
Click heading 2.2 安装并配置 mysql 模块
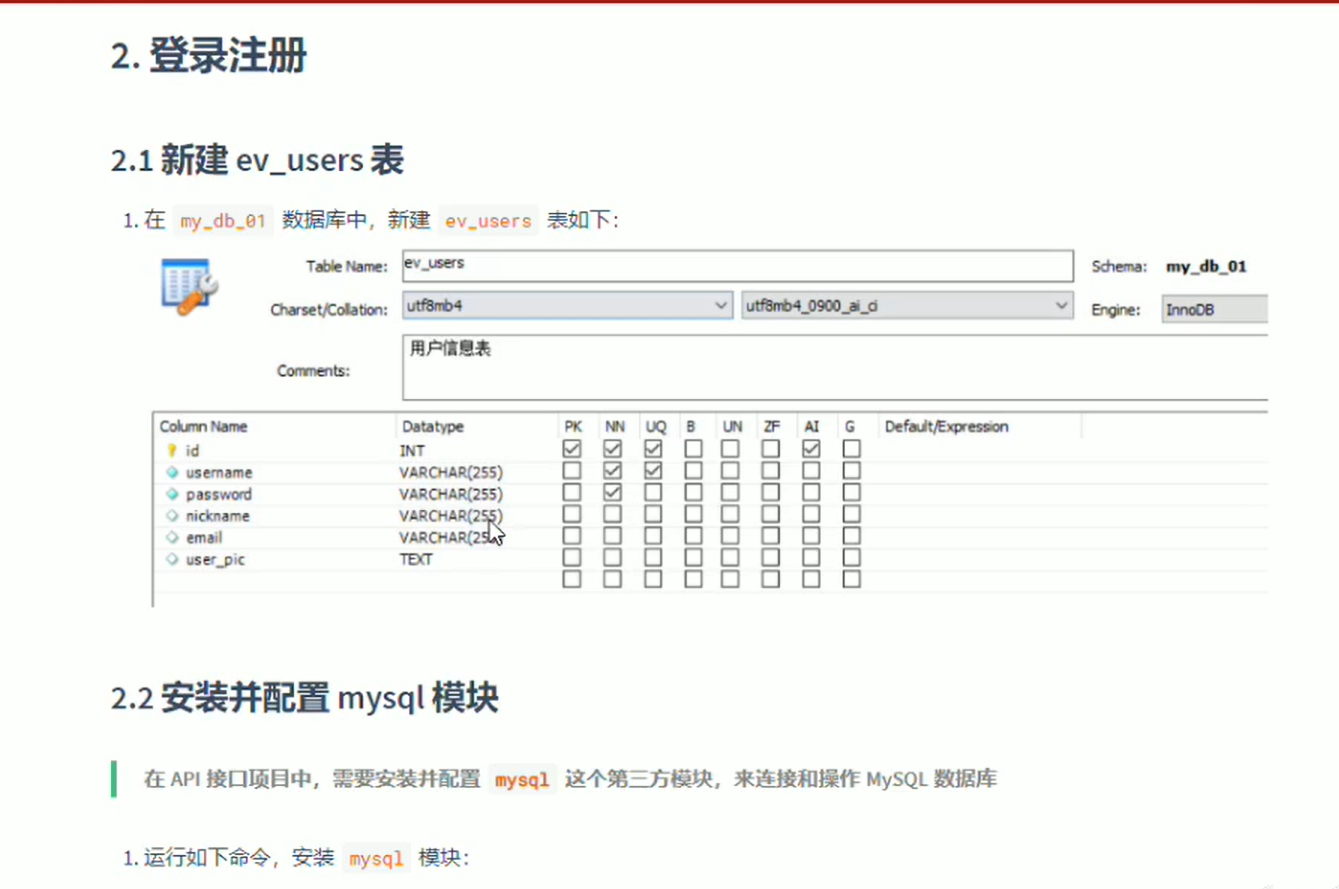click(x=305, y=698)
